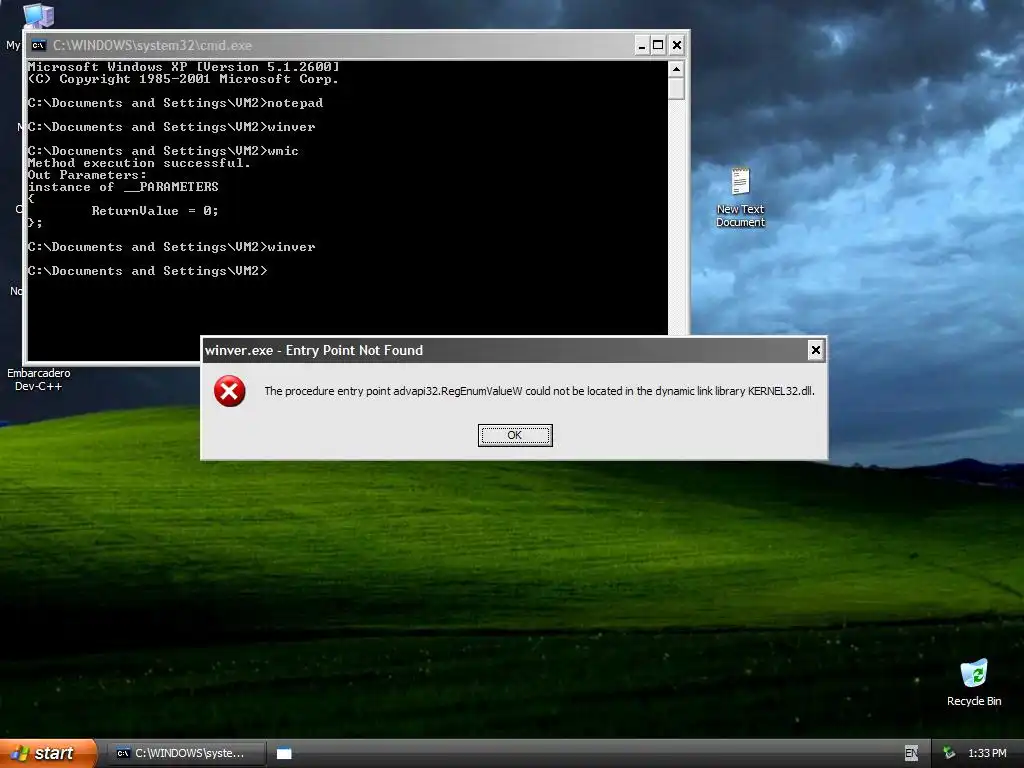Click OK in the winver.exe error dialog
This screenshot has height=768, width=1024.
point(515,435)
